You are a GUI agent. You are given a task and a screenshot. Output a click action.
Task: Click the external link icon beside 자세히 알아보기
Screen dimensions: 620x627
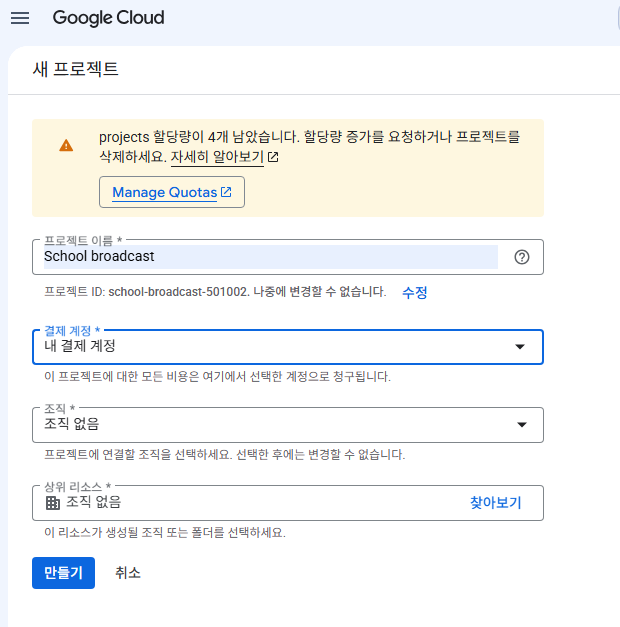click(273, 157)
